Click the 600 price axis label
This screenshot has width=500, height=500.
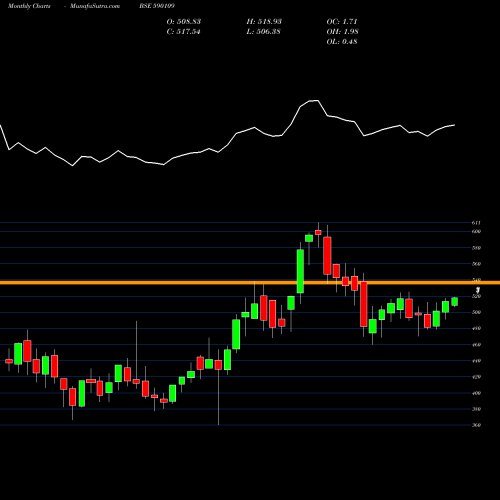(476, 231)
